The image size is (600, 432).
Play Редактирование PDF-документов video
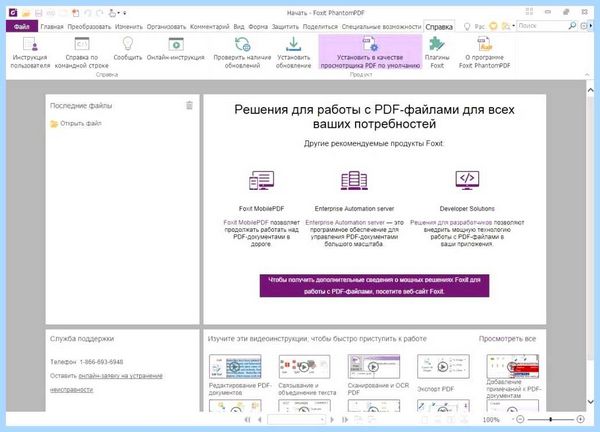(235, 367)
